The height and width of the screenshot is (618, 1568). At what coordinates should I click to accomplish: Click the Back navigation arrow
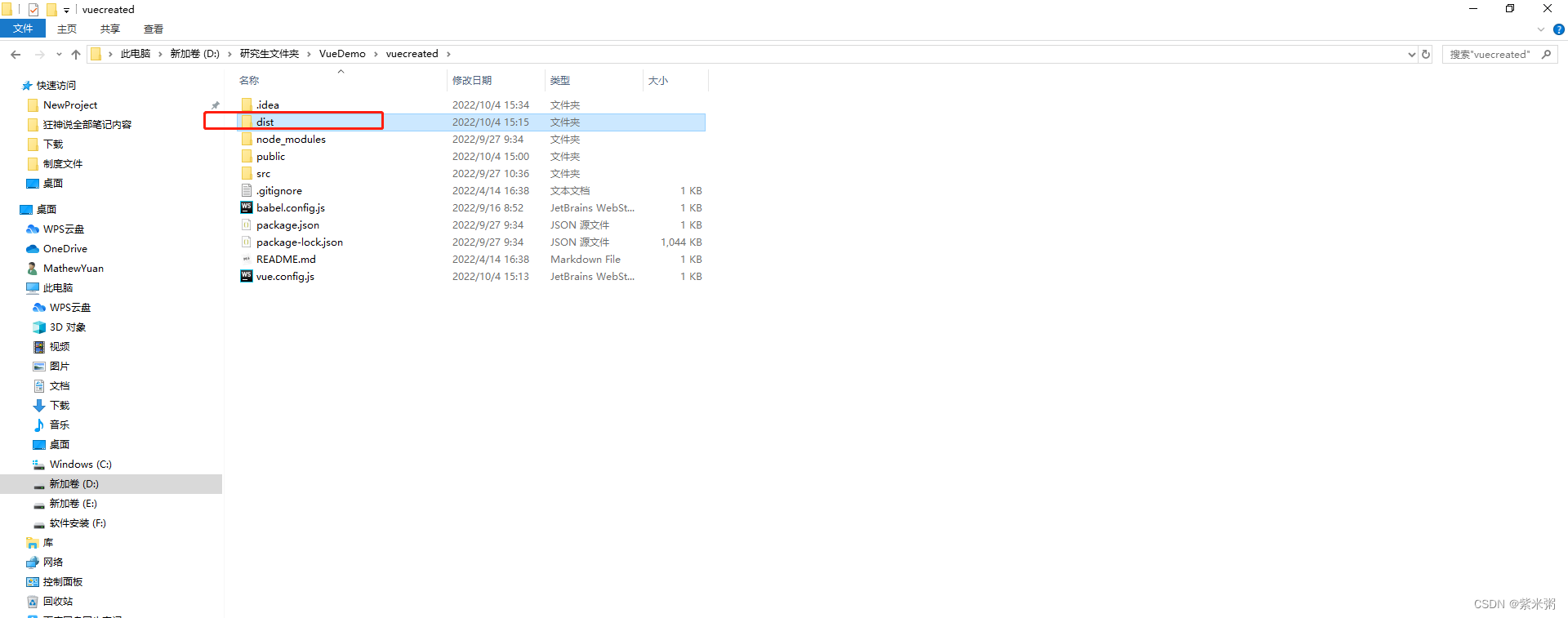tap(16, 55)
